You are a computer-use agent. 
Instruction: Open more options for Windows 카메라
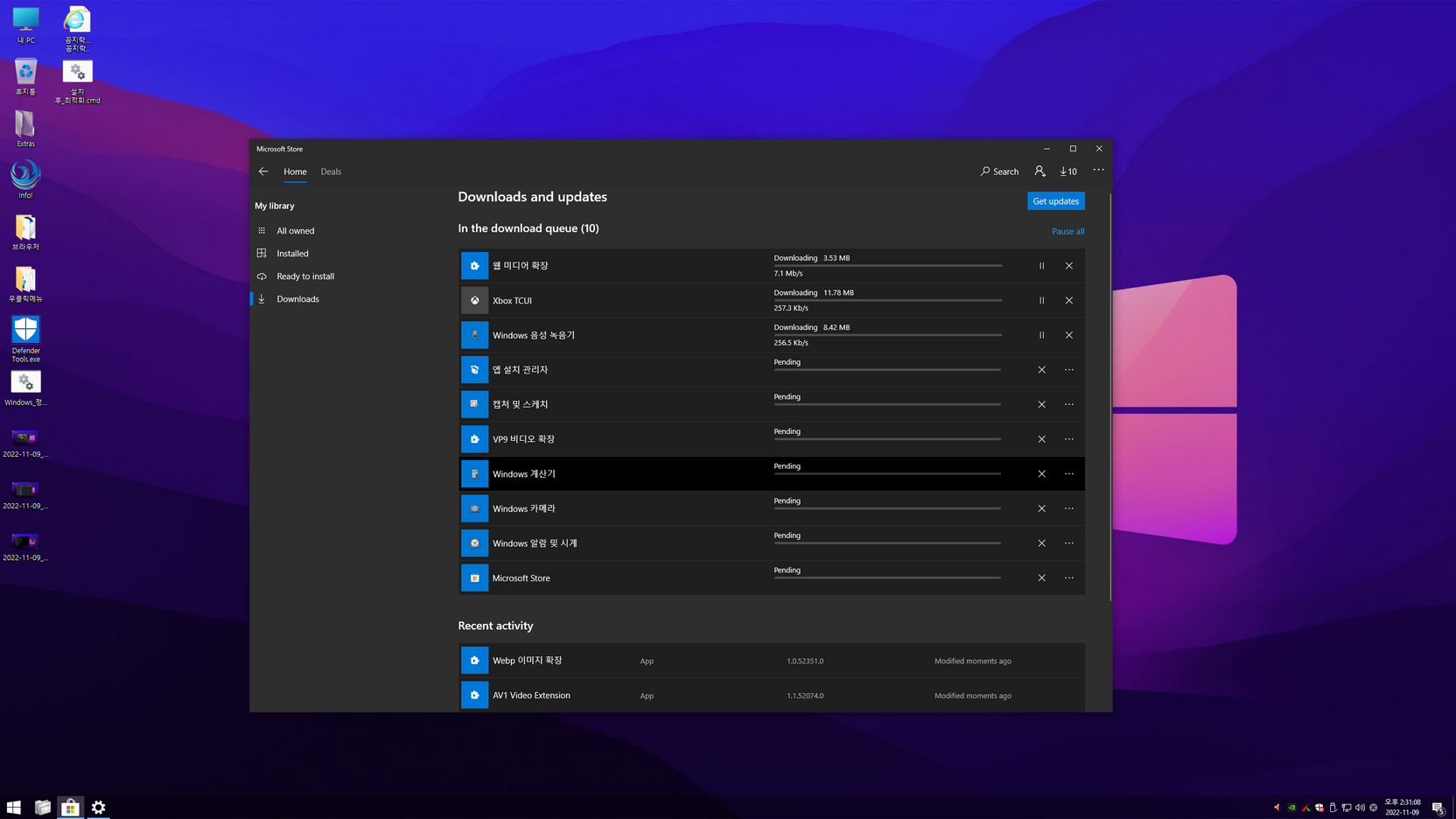(1069, 508)
